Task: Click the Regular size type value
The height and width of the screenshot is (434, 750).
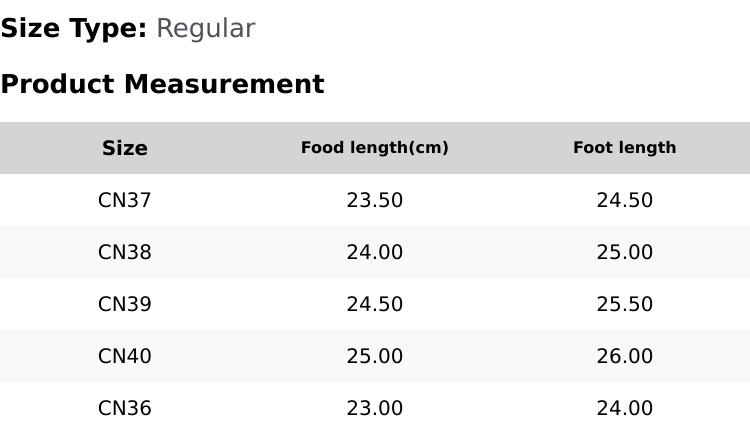Action: click(206, 29)
